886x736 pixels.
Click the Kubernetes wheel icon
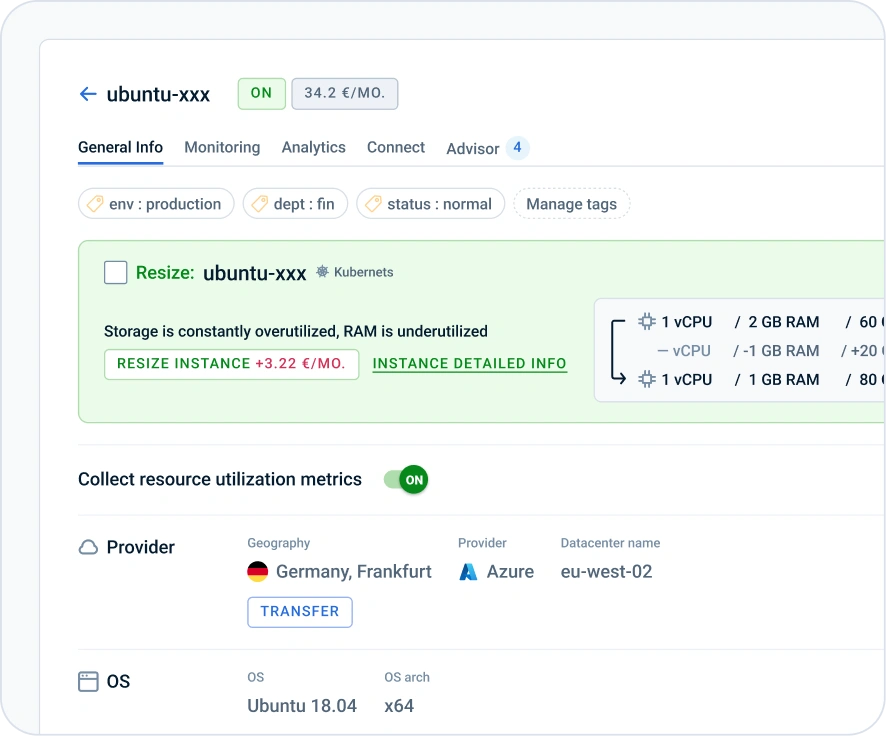point(322,272)
